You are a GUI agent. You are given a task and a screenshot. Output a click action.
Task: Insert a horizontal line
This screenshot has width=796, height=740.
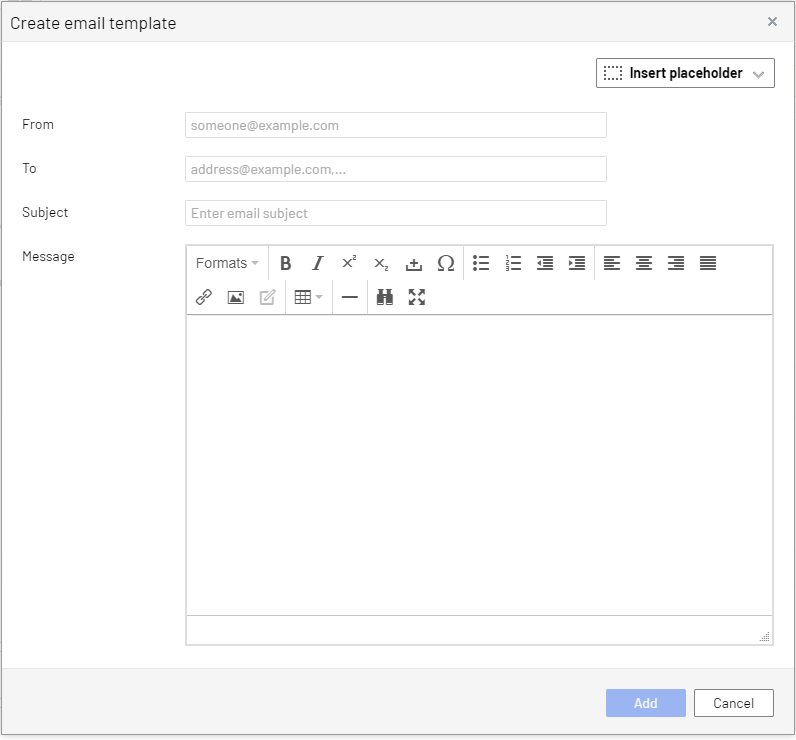point(349,297)
